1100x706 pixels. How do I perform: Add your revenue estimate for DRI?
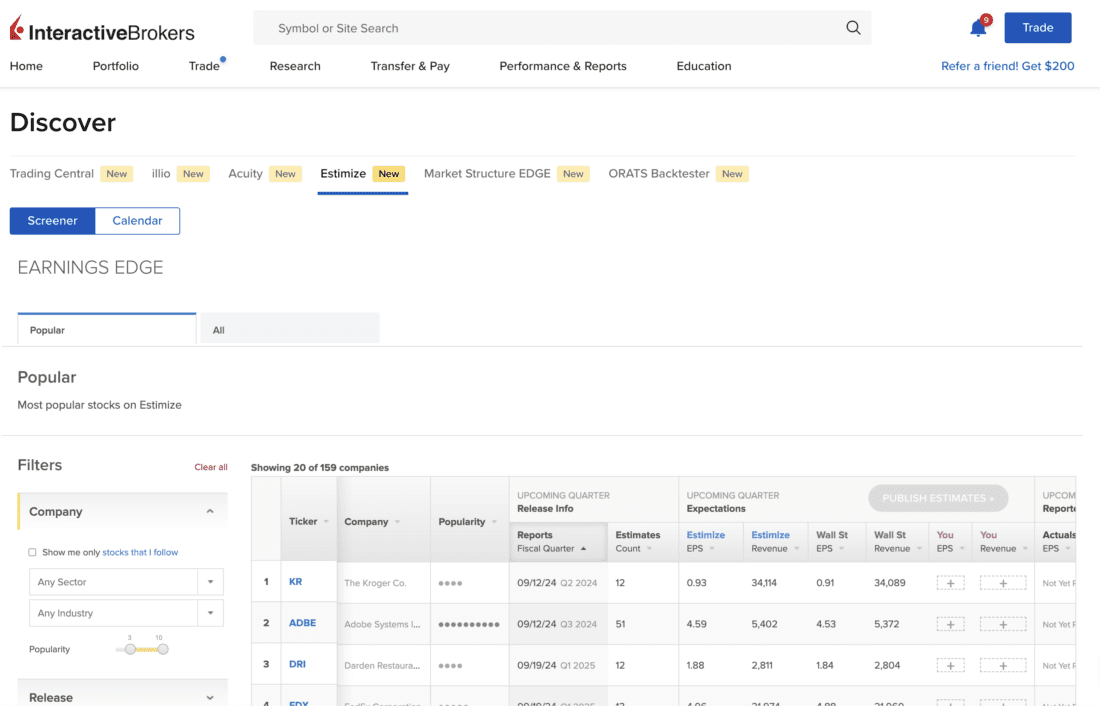click(x=1003, y=666)
